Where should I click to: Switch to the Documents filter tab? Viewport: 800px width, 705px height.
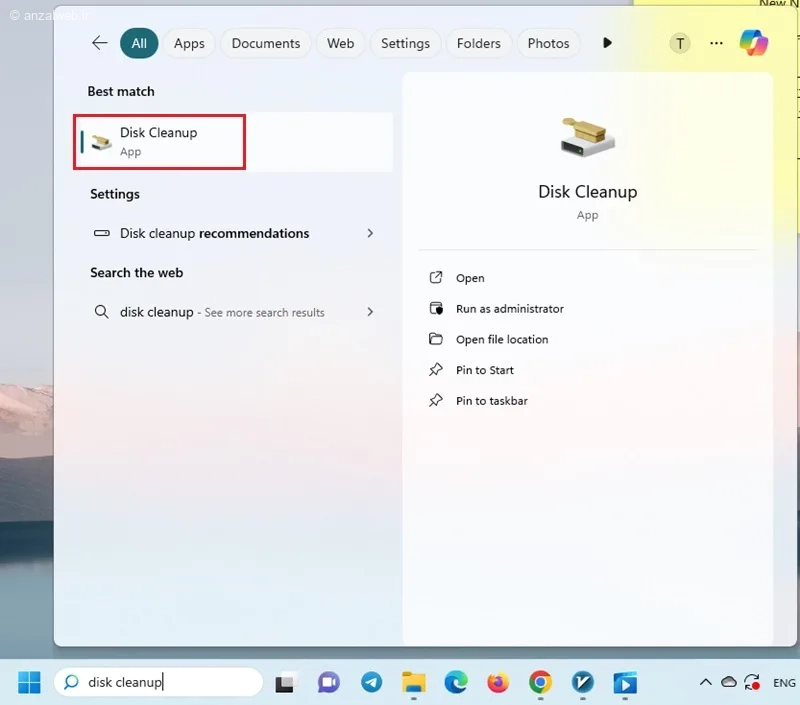coord(266,43)
